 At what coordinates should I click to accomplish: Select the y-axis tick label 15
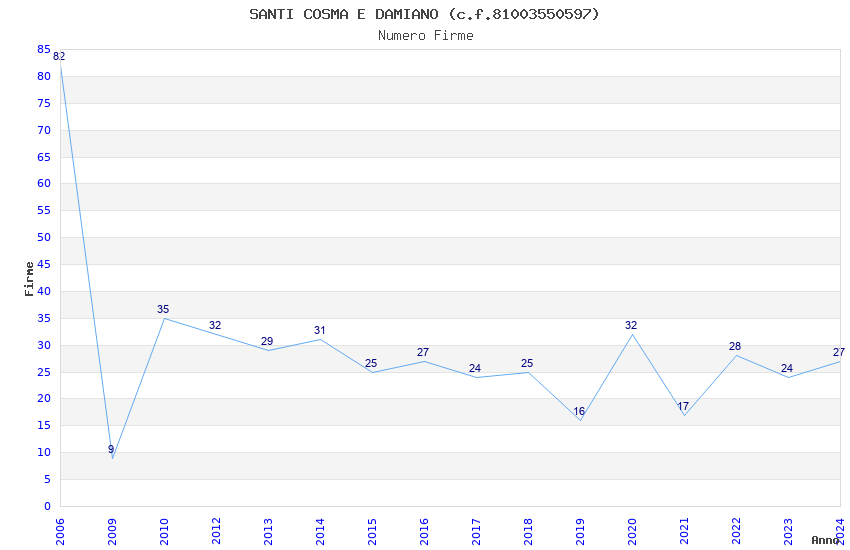point(44,426)
